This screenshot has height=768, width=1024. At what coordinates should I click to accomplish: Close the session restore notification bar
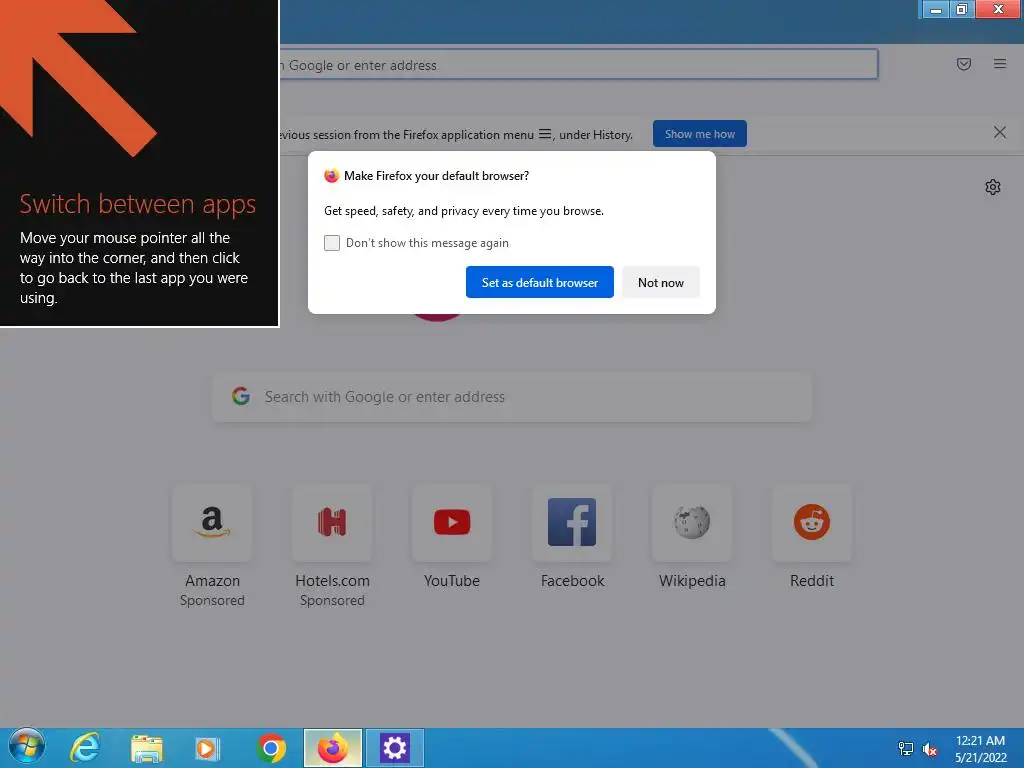[x=999, y=133]
